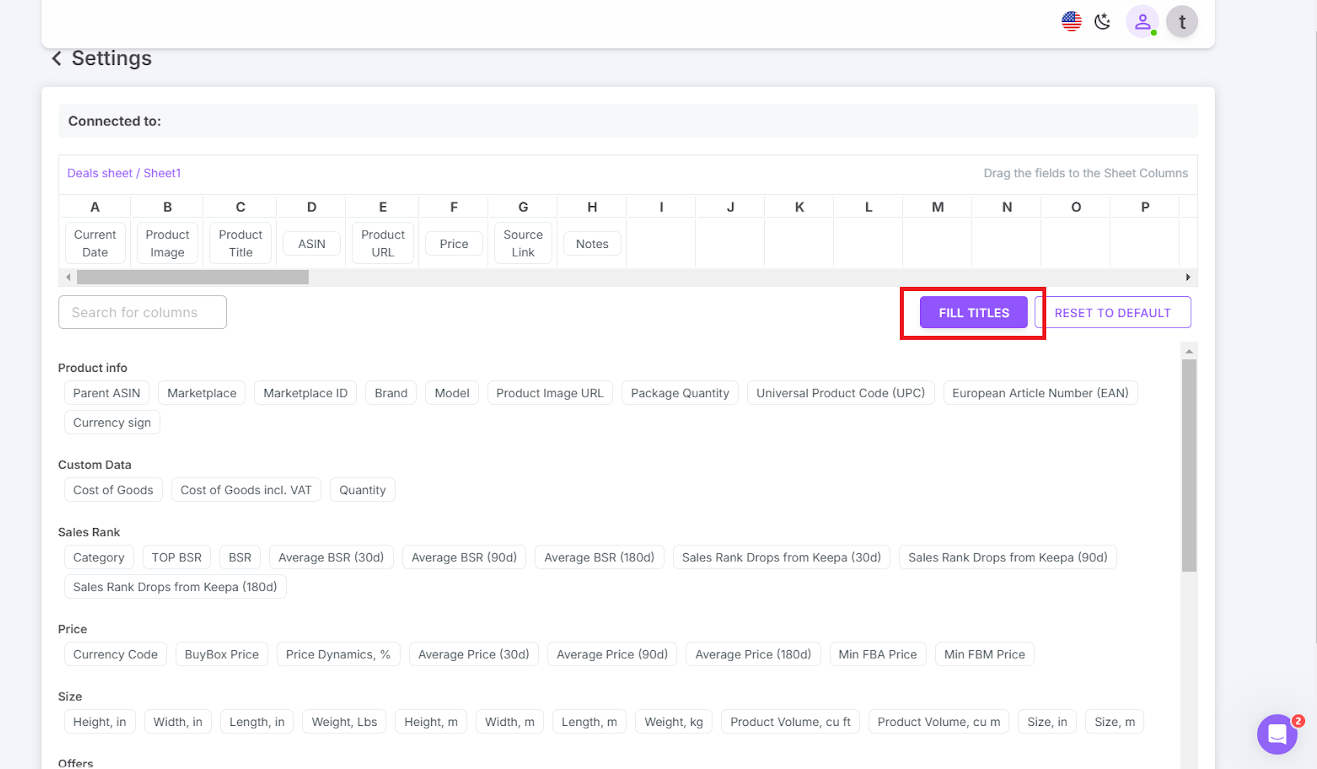Select the Category chip under Sales Rank
The image size is (1317, 769).
click(98, 557)
